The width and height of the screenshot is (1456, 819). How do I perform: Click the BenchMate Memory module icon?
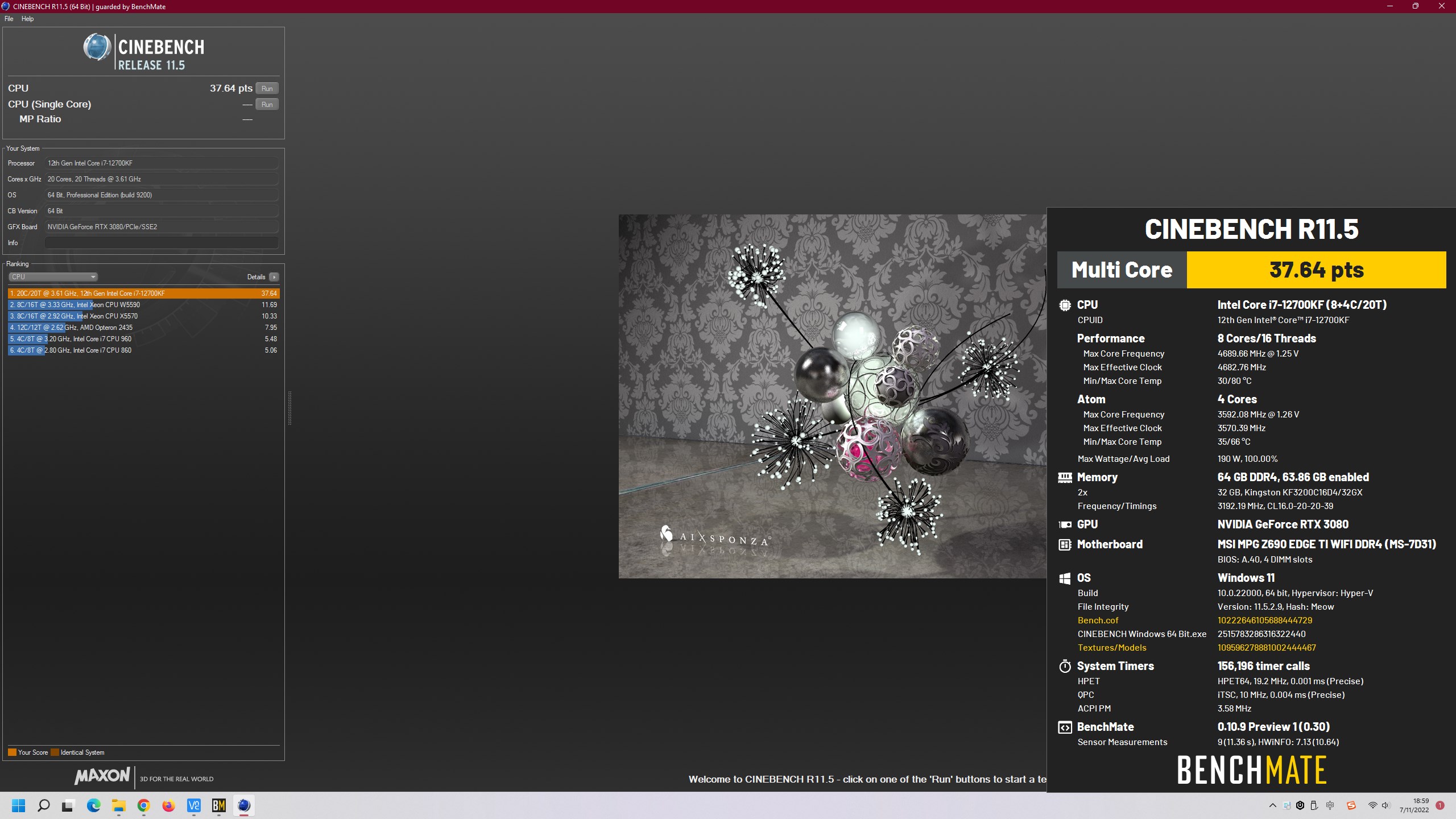click(1065, 478)
